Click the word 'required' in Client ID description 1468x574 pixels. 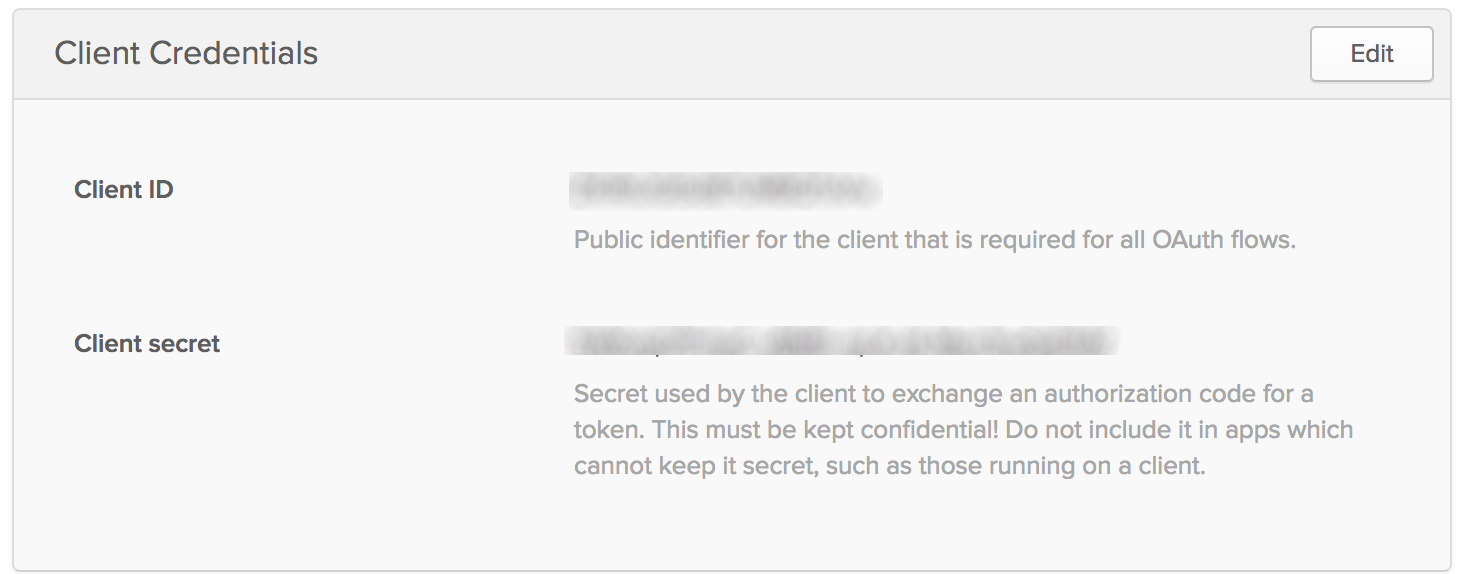pos(1020,240)
